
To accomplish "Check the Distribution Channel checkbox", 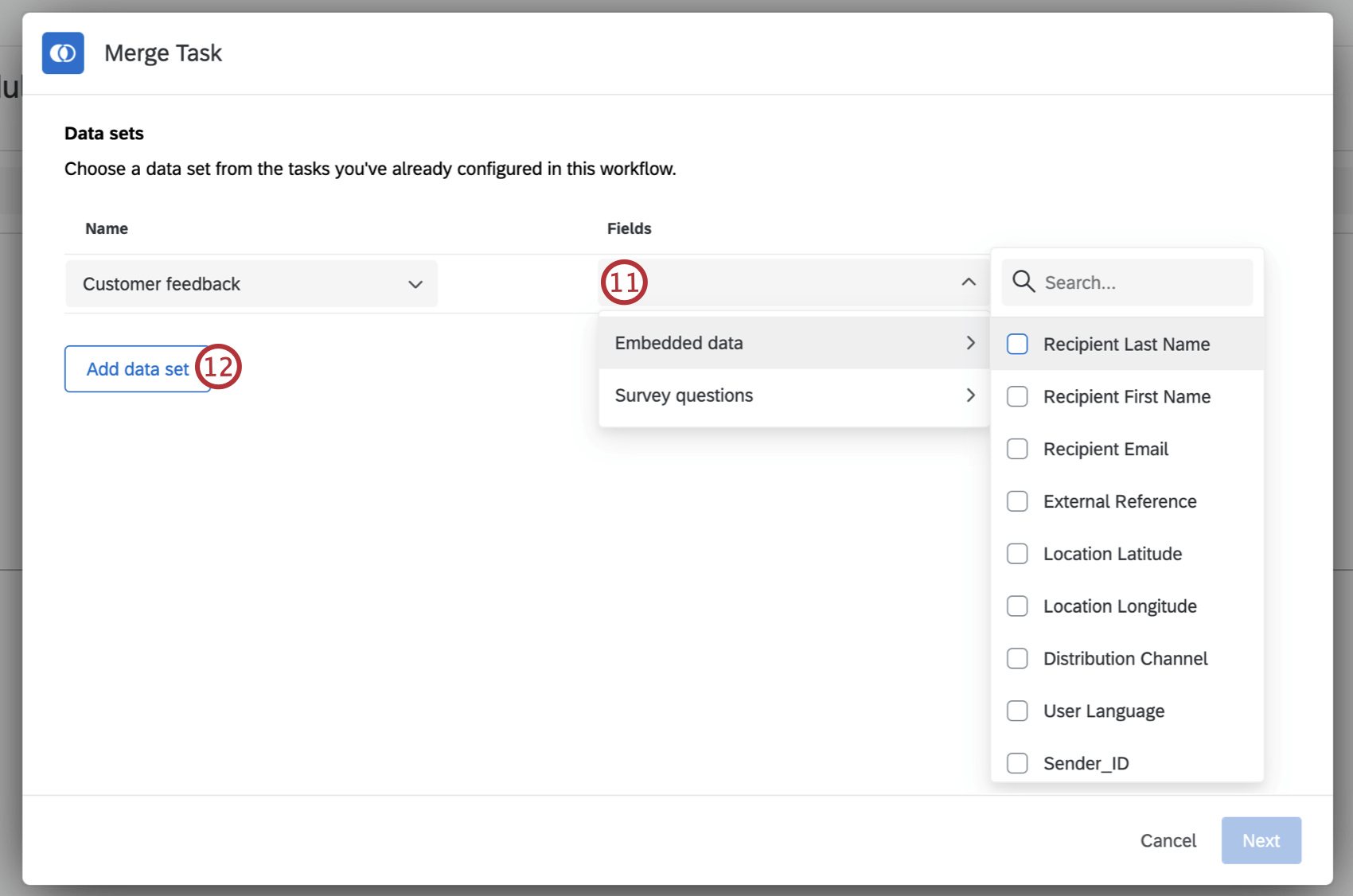I will 1017,658.
